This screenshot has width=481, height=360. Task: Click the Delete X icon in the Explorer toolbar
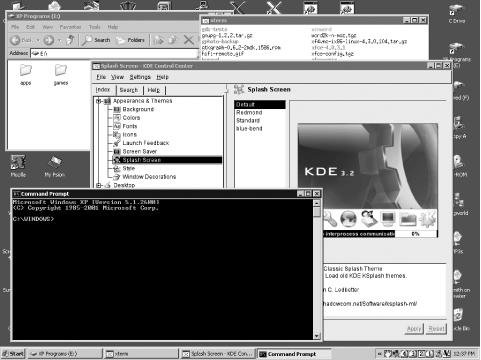coord(188,40)
